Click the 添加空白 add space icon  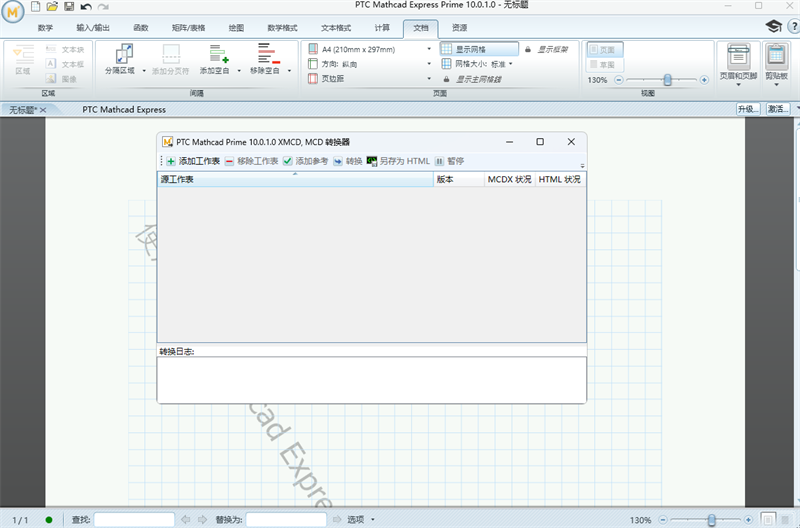219,54
